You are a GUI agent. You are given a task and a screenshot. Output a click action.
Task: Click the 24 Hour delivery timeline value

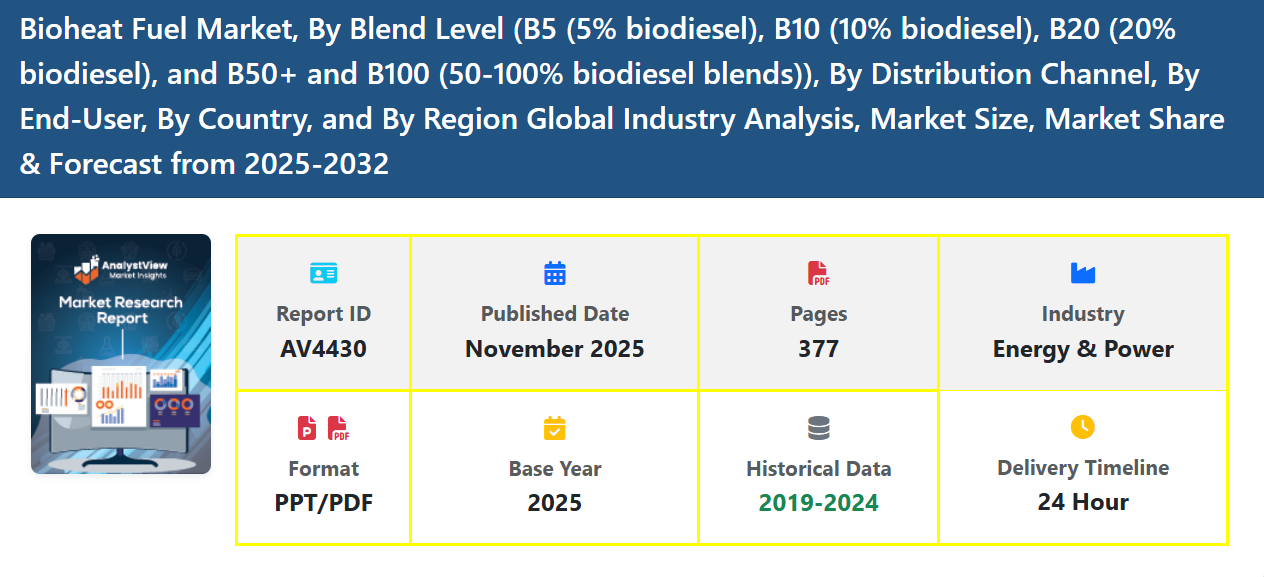click(1083, 502)
